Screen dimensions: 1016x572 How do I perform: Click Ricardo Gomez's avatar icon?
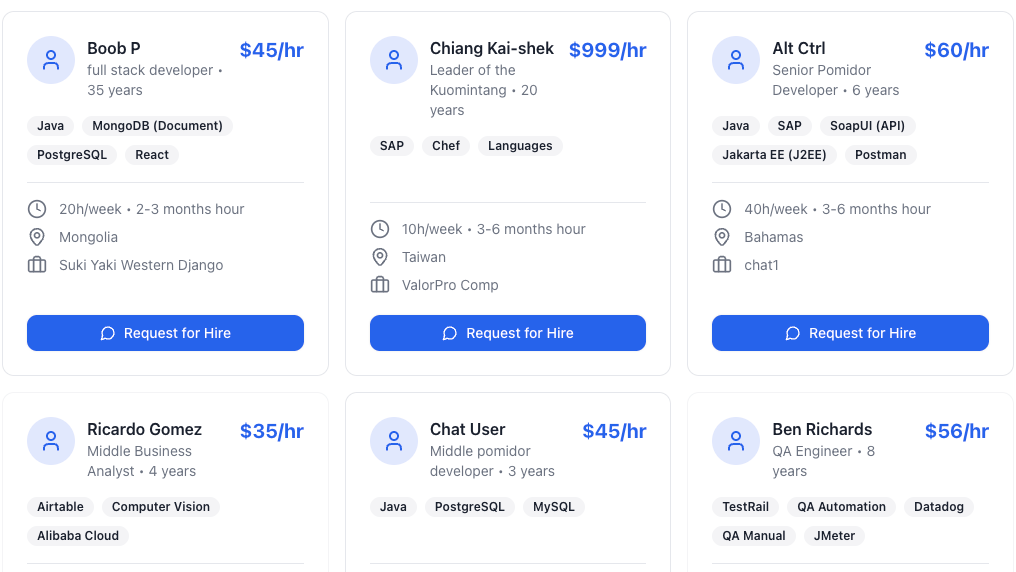coord(51,441)
